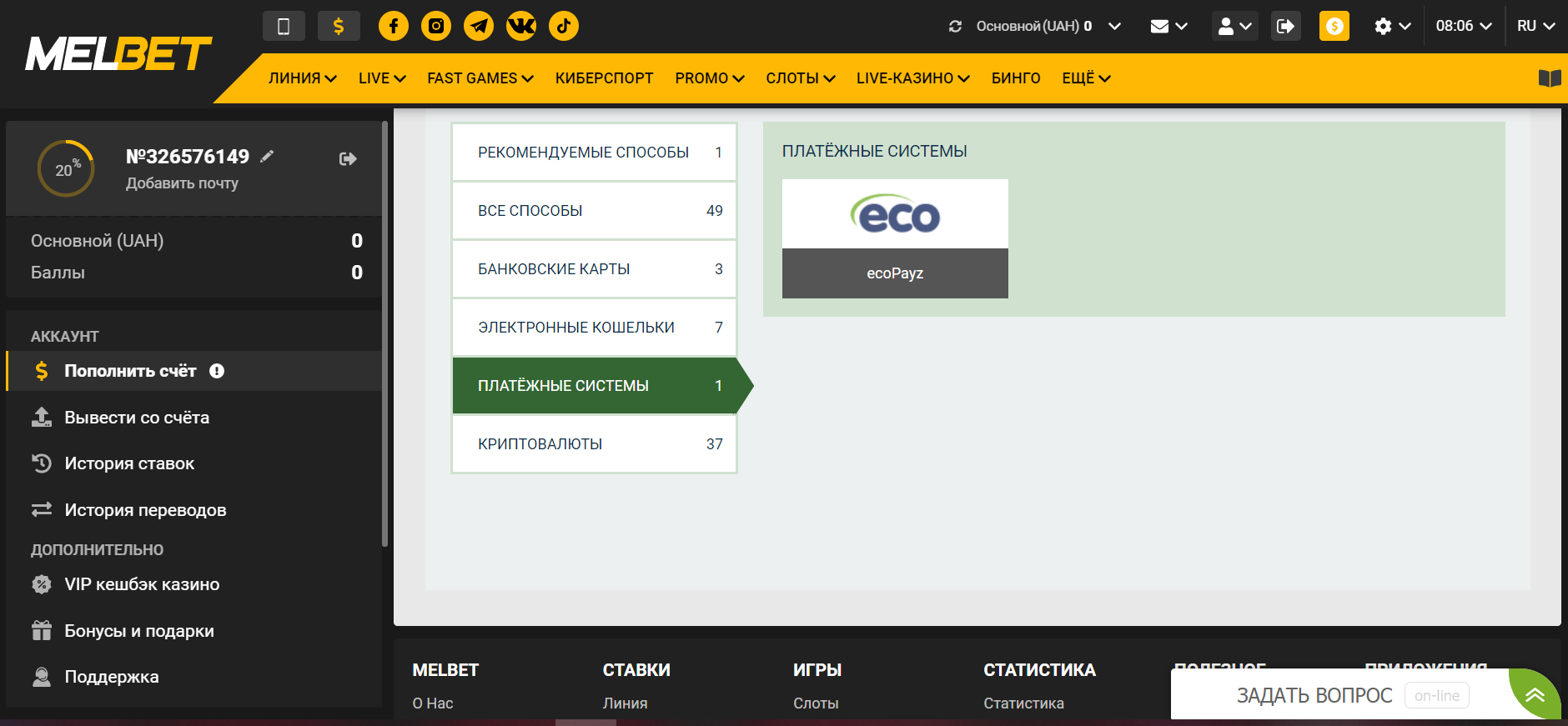This screenshot has width=1568, height=726.
Task: Open Melbet Telegram channel icon
Action: click(x=479, y=26)
